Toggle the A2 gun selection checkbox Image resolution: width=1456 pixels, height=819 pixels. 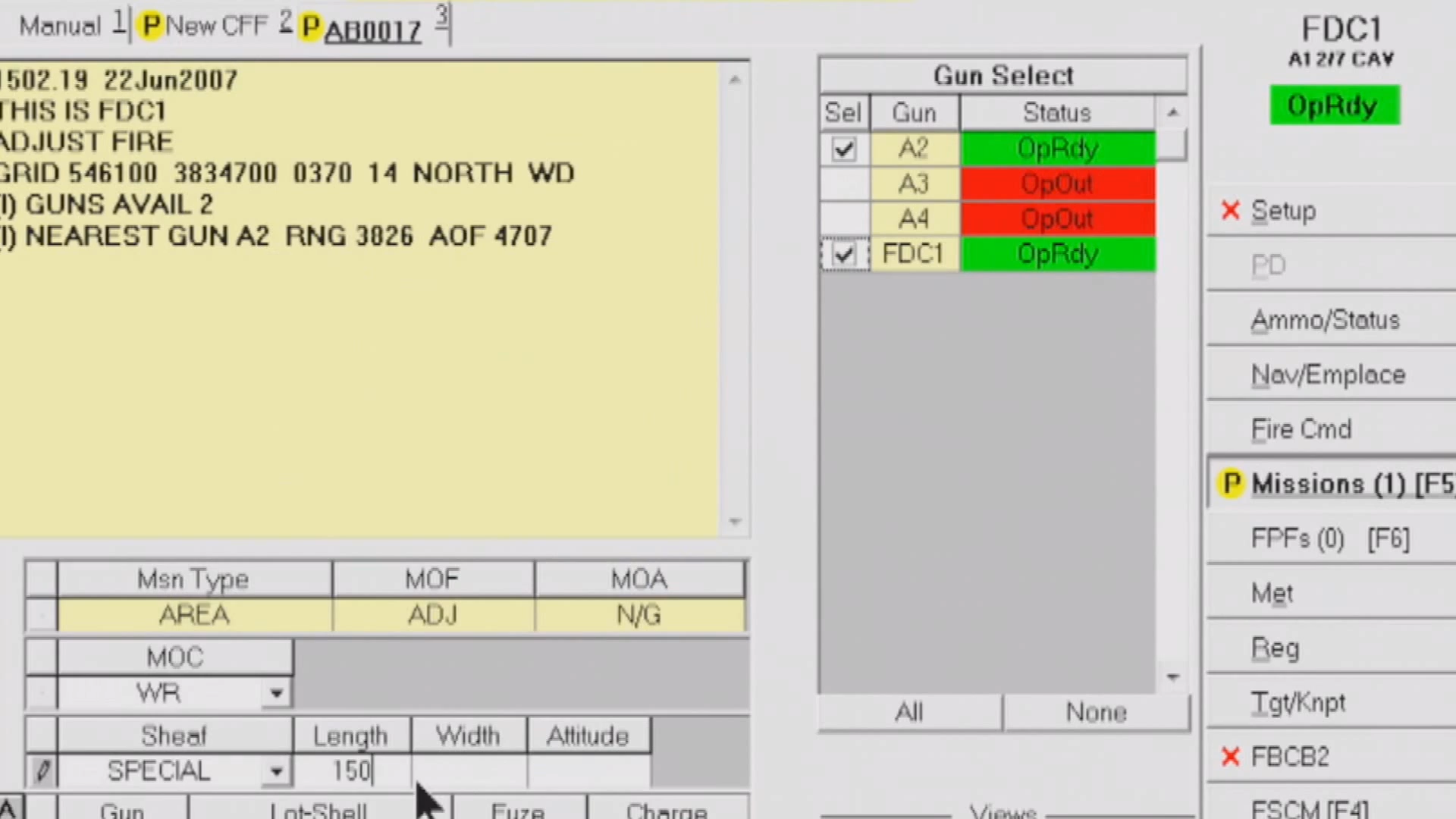click(x=844, y=149)
